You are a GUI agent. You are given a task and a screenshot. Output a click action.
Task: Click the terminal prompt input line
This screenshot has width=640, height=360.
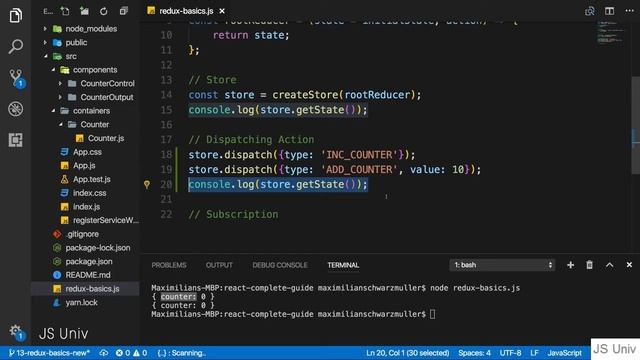click(x=293, y=314)
